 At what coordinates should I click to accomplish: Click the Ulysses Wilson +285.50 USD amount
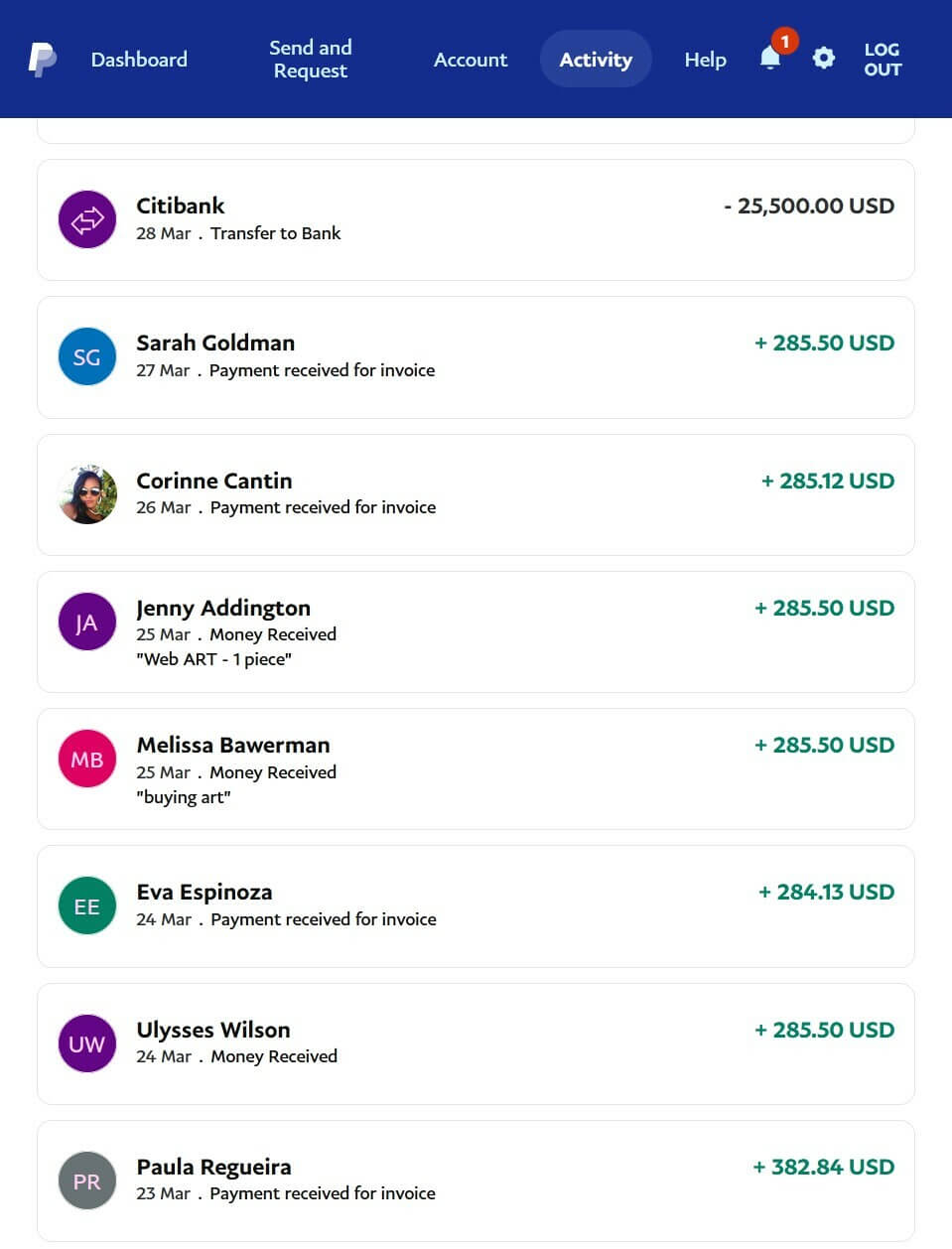click(824, 1030)
